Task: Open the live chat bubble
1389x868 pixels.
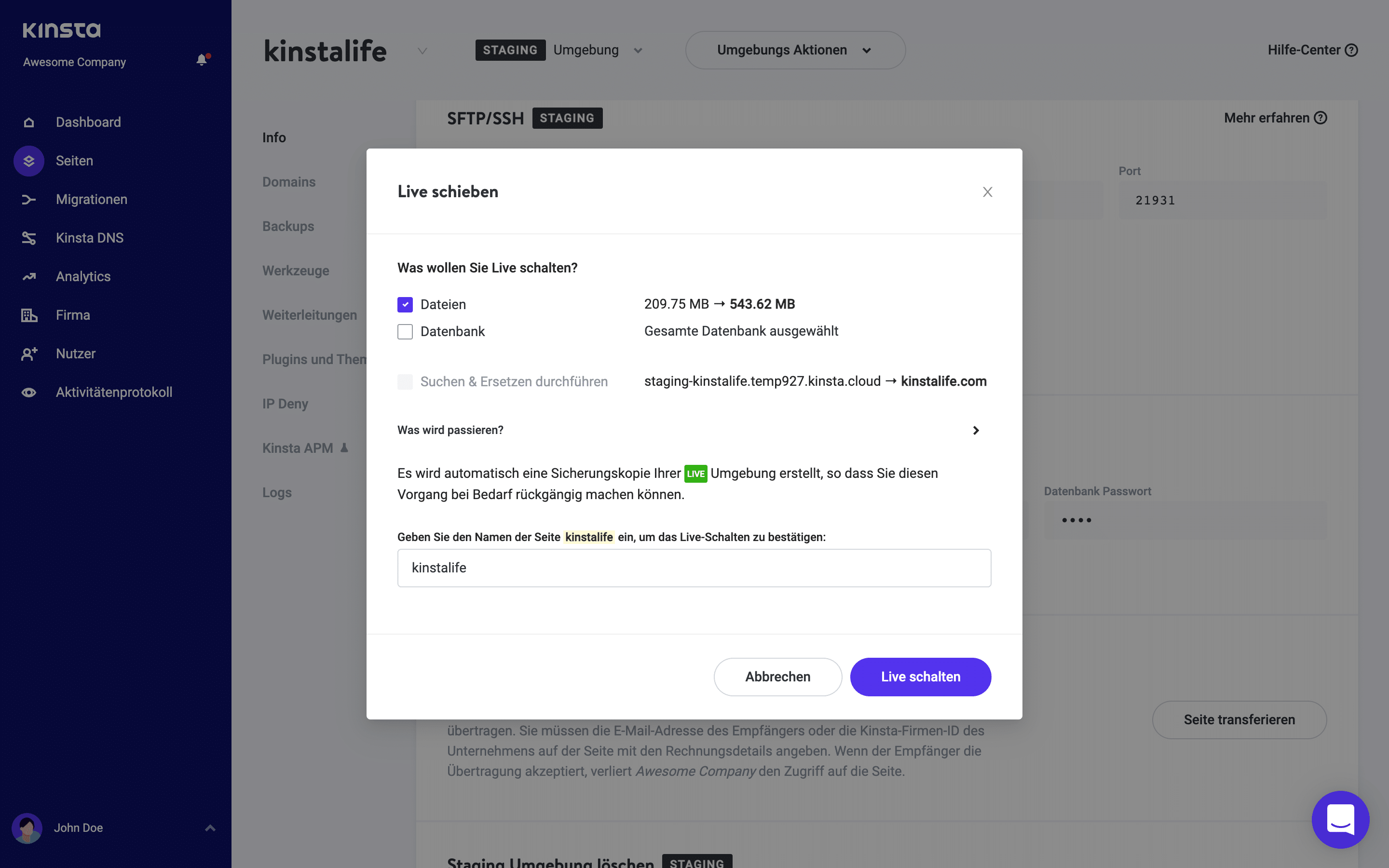Action: [x=1341, y=819]
